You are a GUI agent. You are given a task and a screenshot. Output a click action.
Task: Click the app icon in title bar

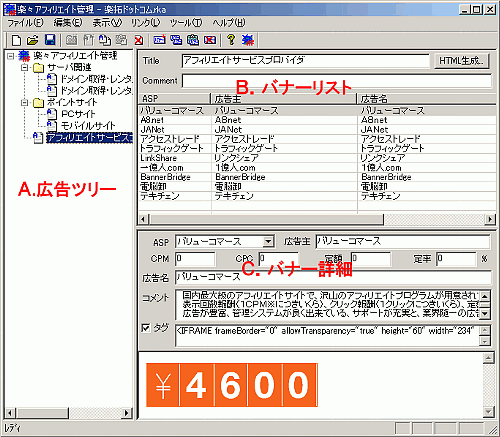[x=10, y=9]
